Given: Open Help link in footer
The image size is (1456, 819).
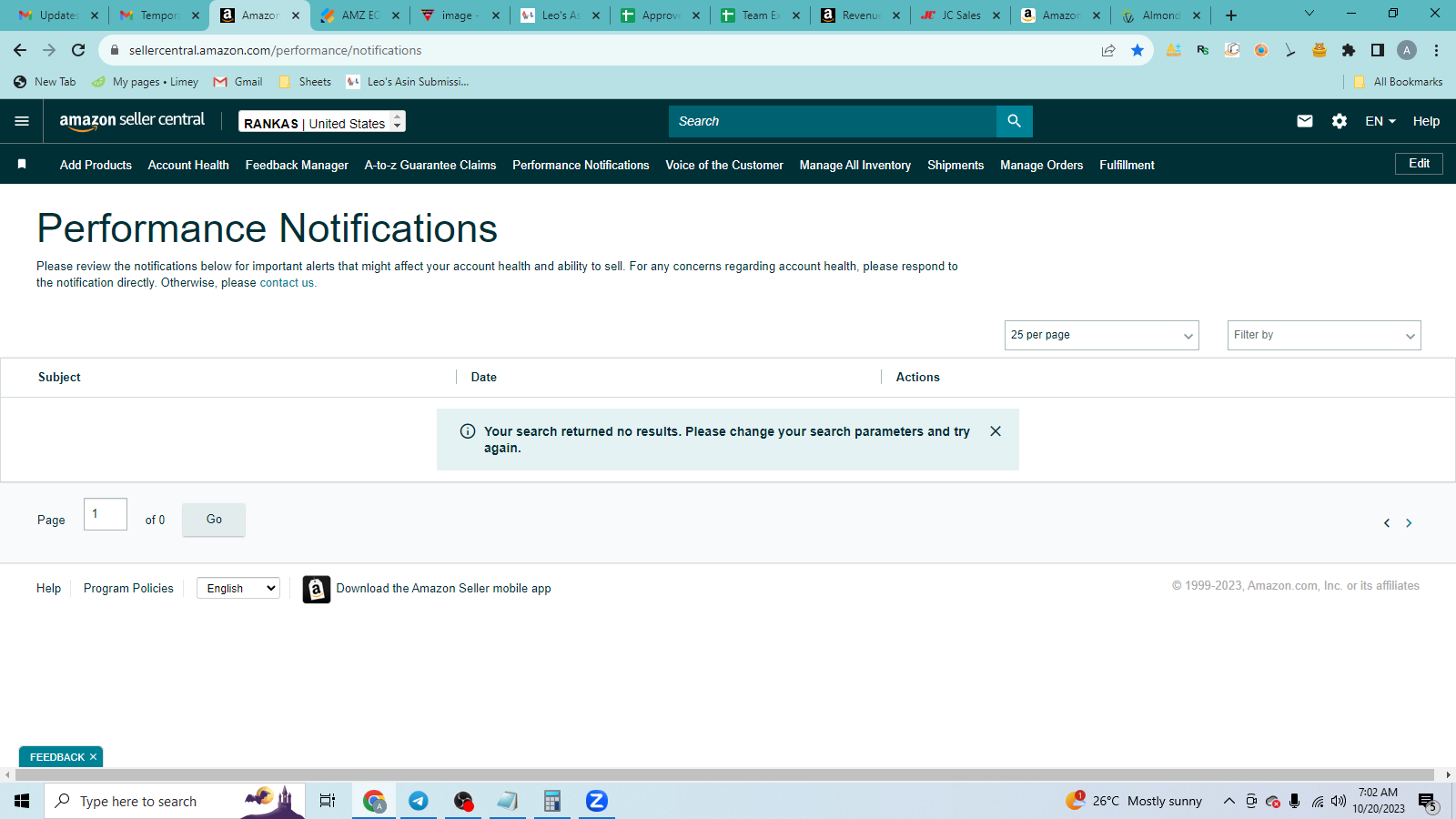Looking at the screenshot, I should coord(48,589).
